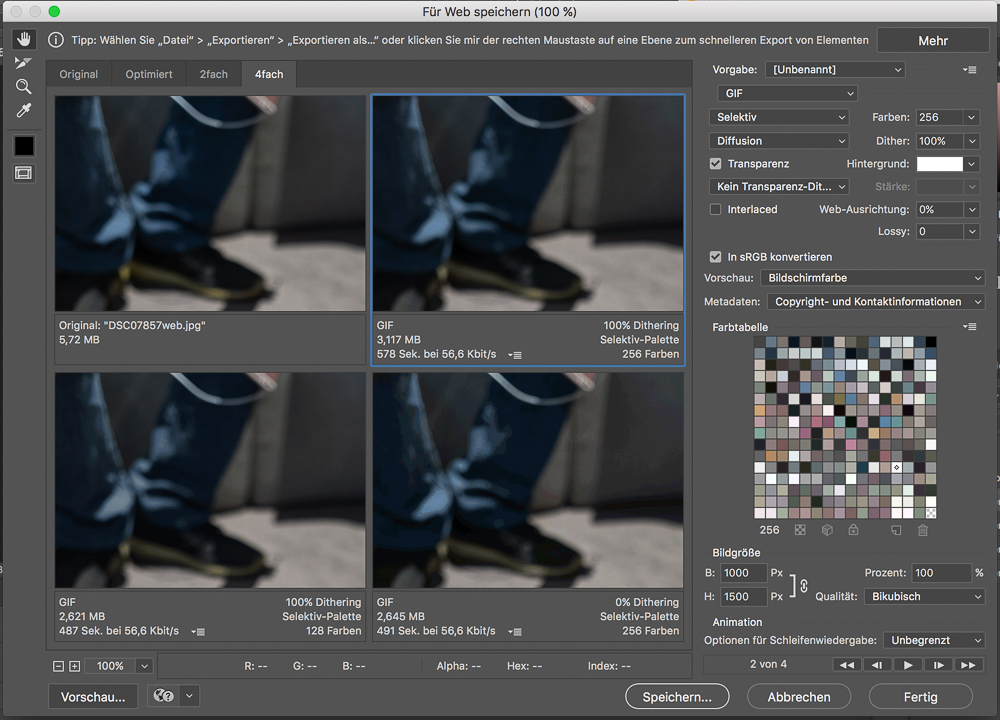Click the selected color in Farbtabelle
The height and width of the screenshot is (720, 1000).
point(896,467)
